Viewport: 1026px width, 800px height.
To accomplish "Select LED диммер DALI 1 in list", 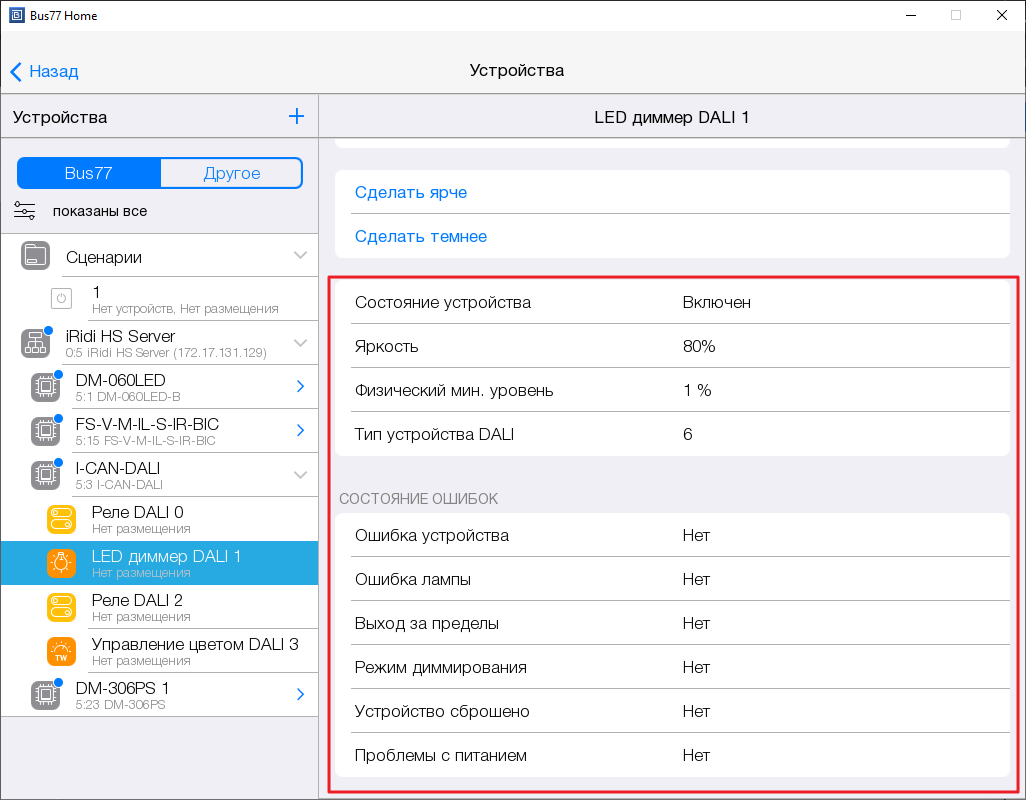I will coord(166,563).
